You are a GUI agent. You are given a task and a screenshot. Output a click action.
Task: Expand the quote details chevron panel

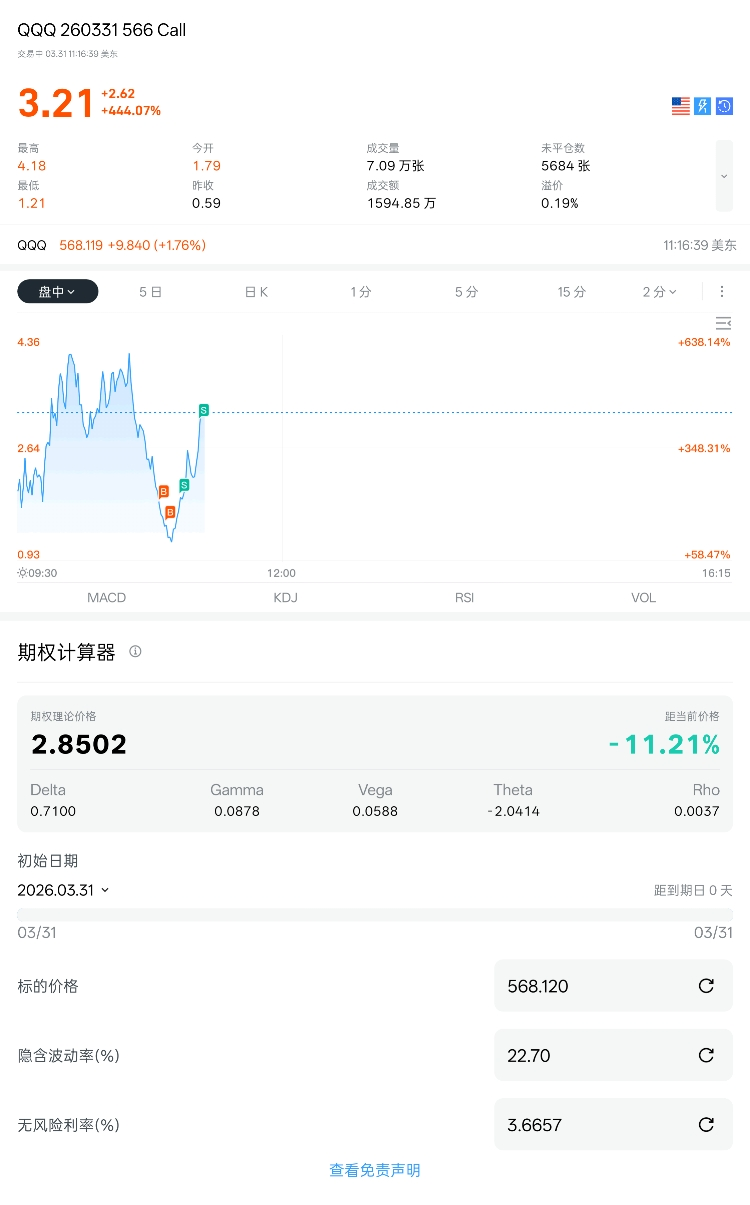724,176
